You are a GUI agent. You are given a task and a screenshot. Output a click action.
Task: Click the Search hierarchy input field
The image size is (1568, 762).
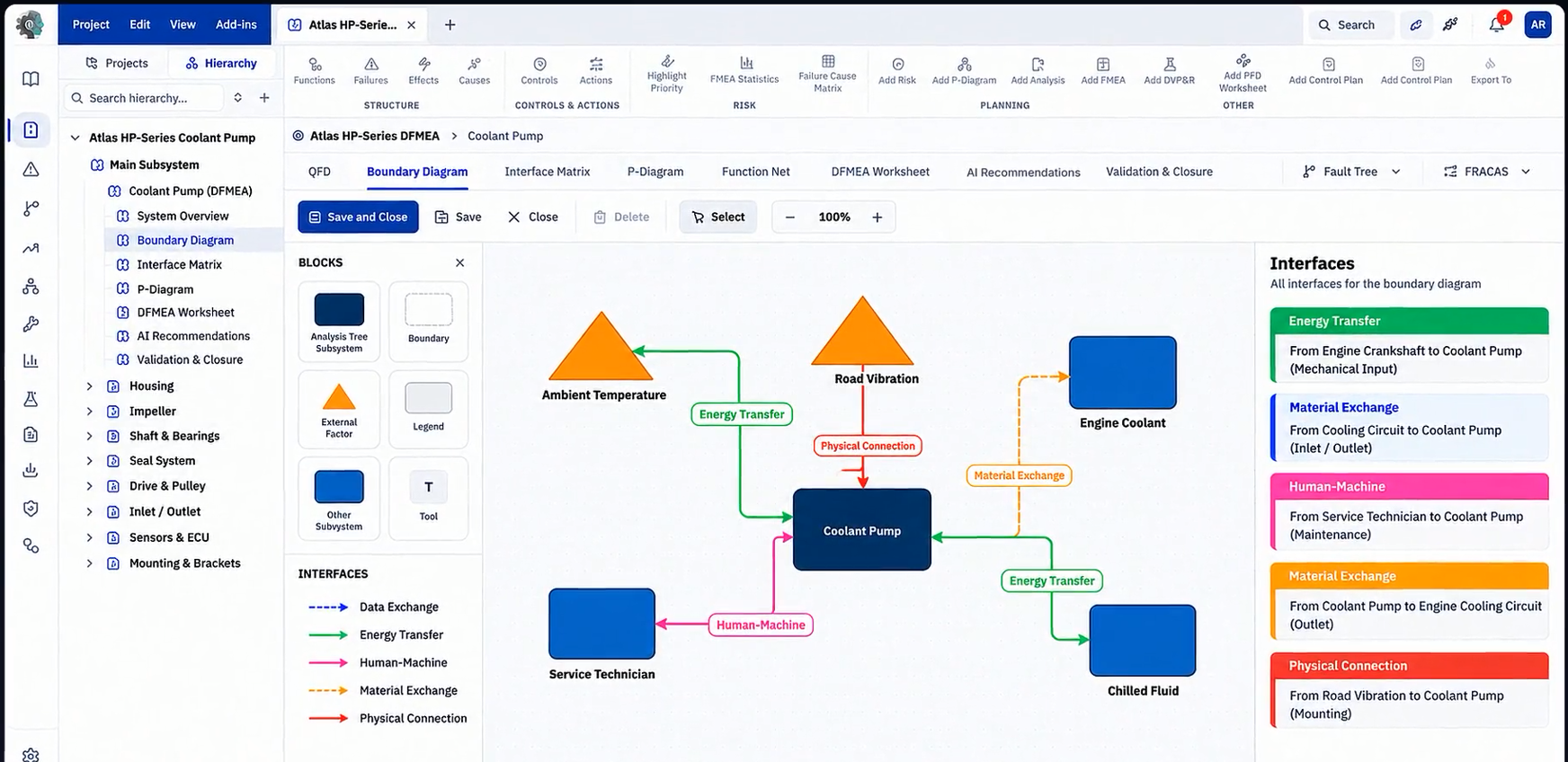[x=144, y=98]
